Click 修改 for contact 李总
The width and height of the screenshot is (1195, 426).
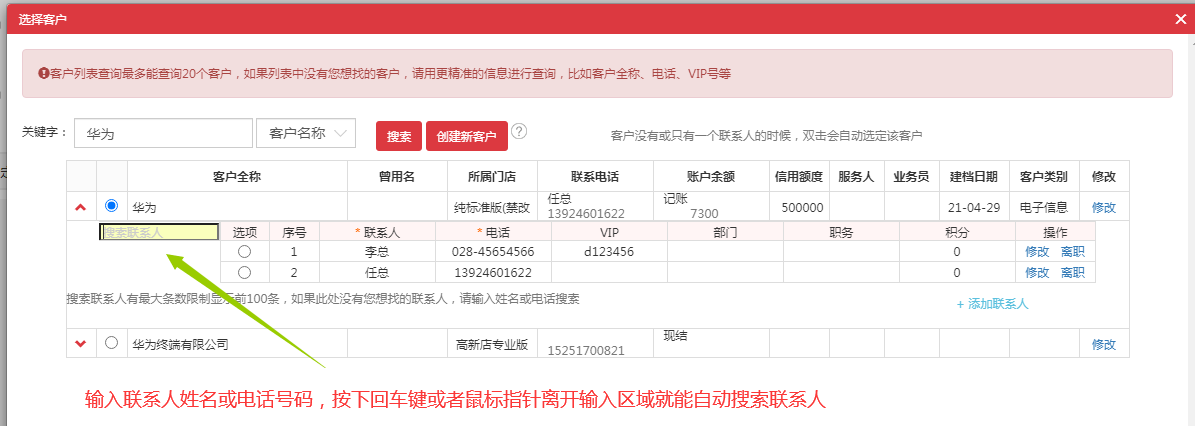(1037, 251)
